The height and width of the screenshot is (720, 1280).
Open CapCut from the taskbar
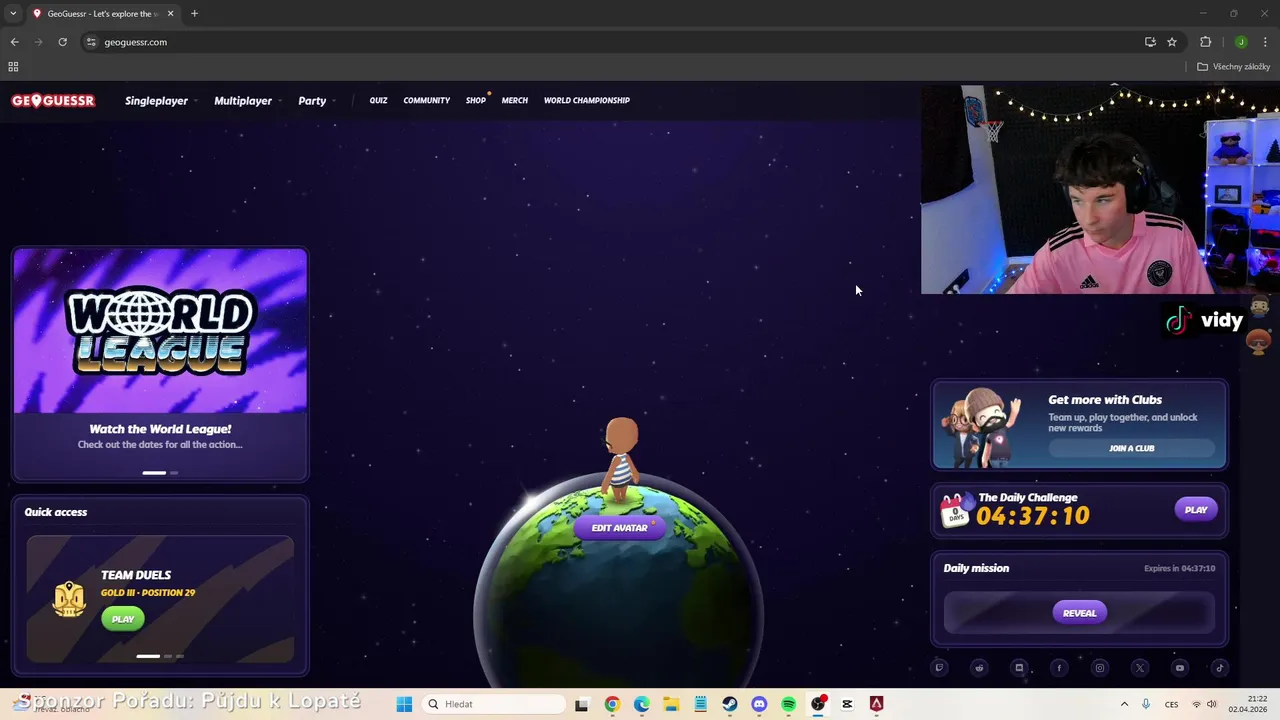(x=847, y=704)
